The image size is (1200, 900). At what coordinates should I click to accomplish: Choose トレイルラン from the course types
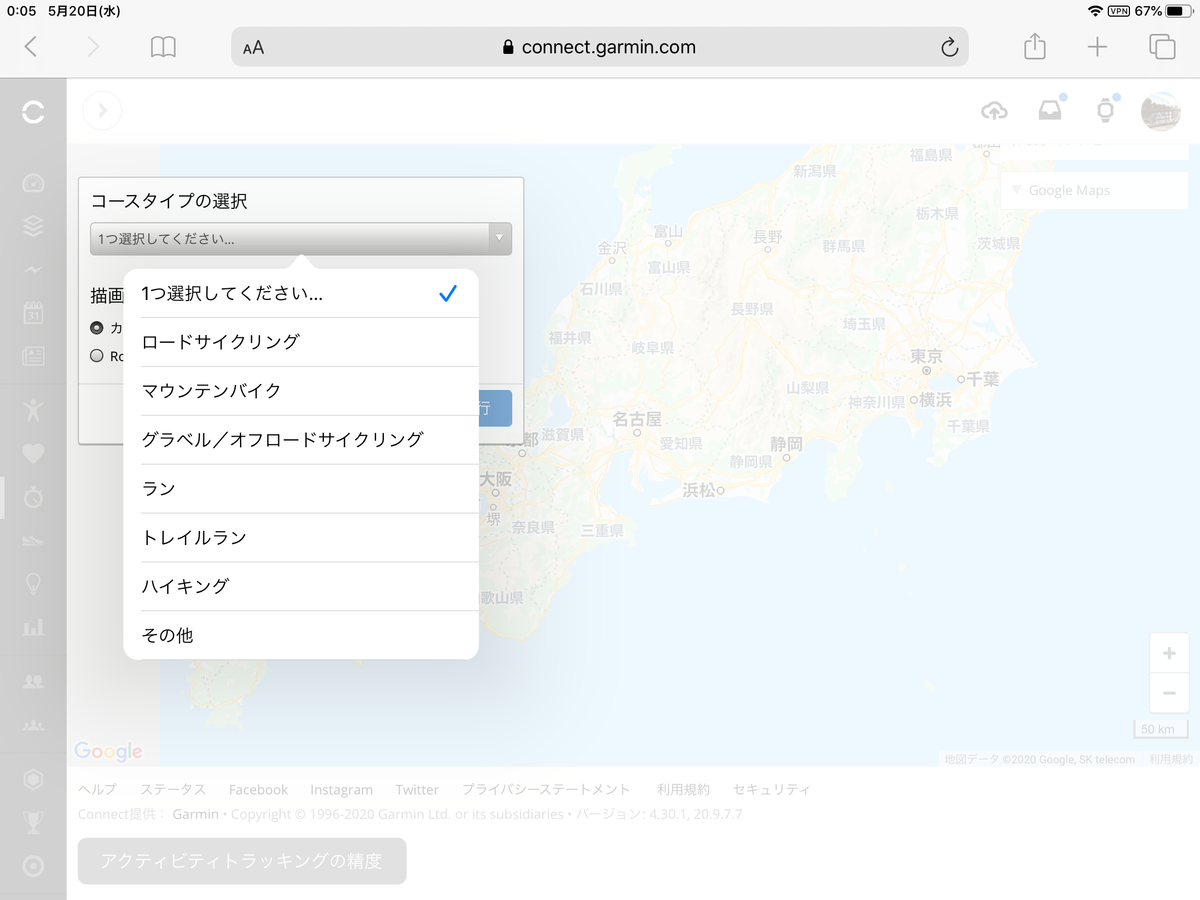click(301, 538)
